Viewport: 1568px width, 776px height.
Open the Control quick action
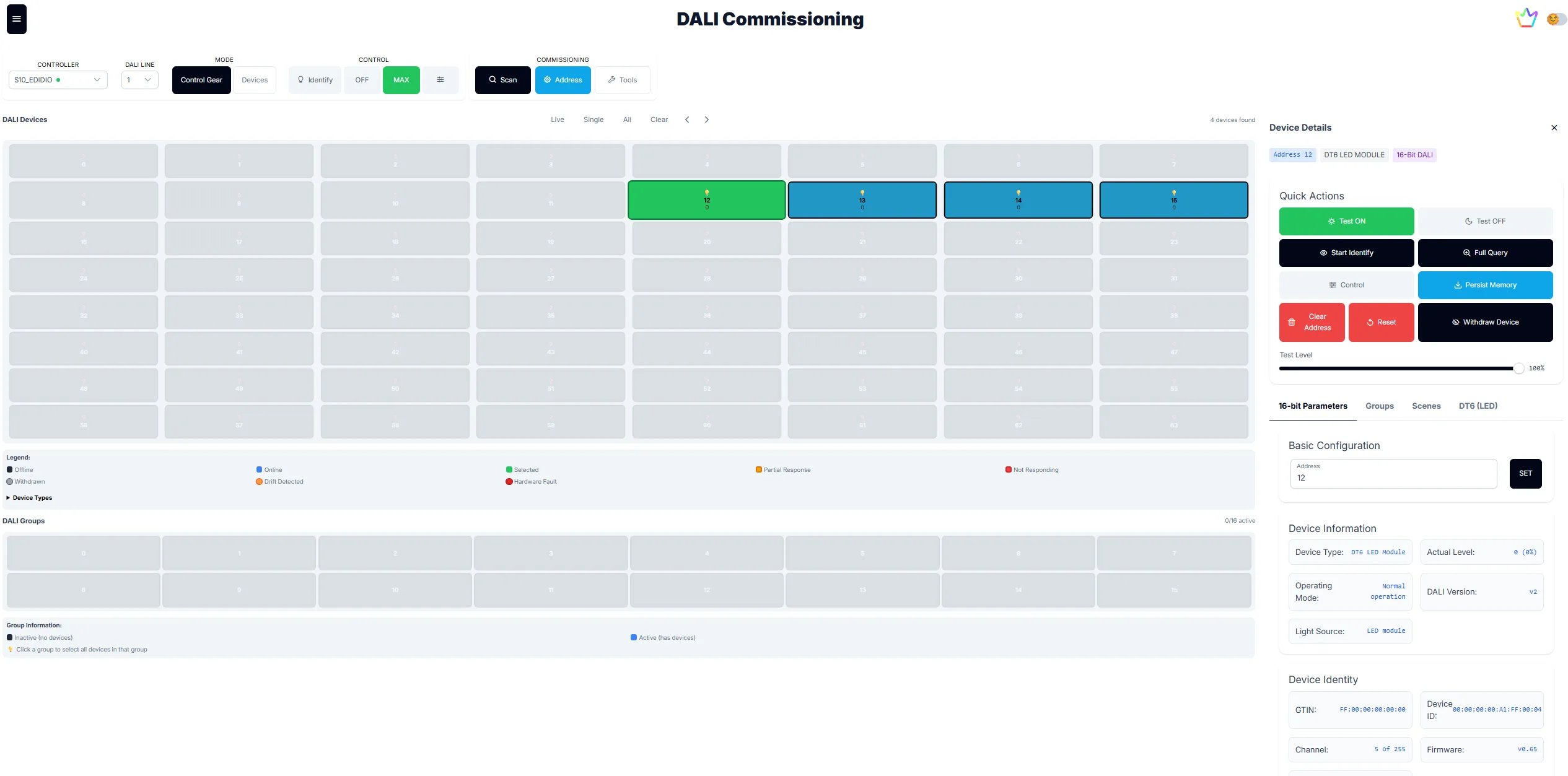[1346, 285]
